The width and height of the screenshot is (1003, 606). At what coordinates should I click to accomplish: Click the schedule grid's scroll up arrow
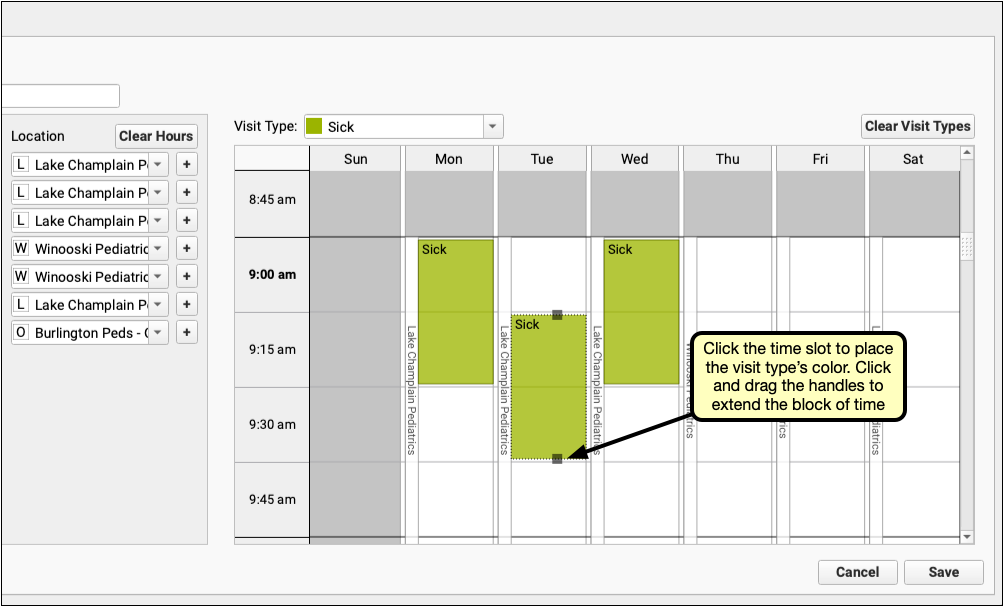coord(966,153)
